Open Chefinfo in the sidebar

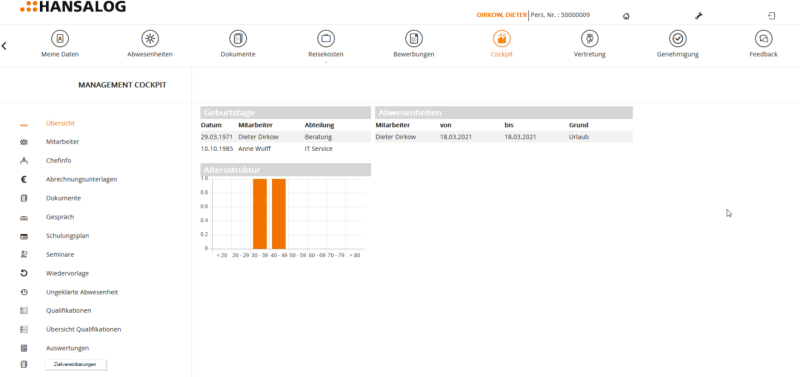pos(59,161)
